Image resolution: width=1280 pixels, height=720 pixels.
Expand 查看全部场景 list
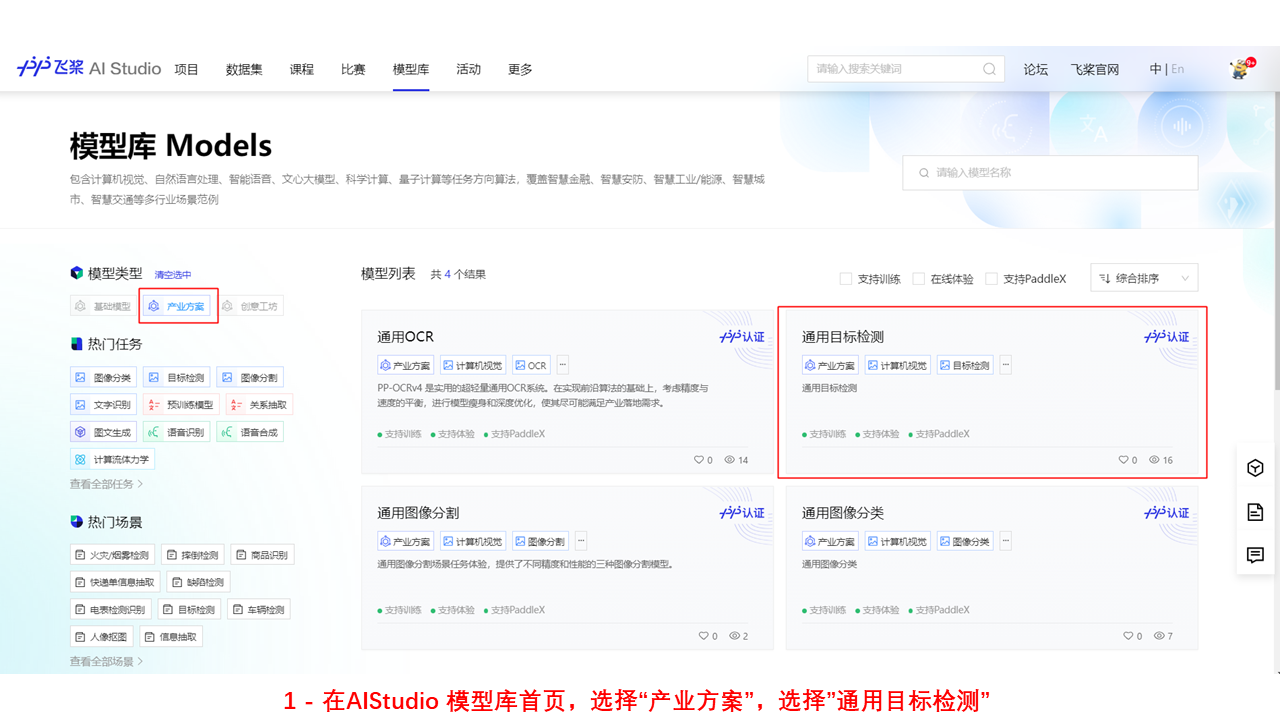click(x=106, y=661)
